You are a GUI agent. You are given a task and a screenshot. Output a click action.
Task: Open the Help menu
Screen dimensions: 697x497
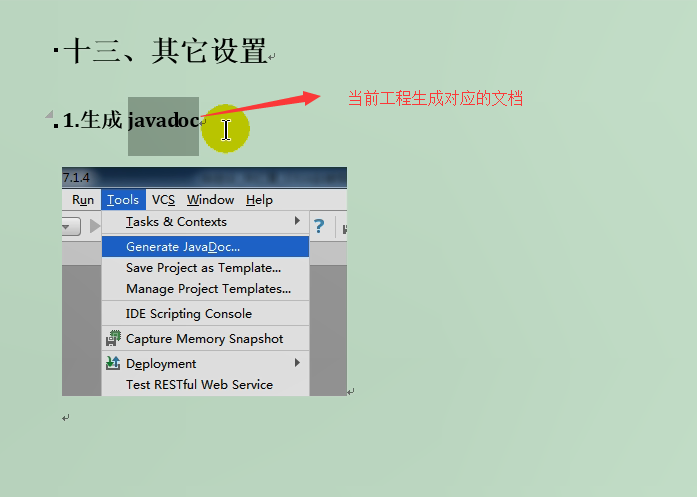[259, 200]
